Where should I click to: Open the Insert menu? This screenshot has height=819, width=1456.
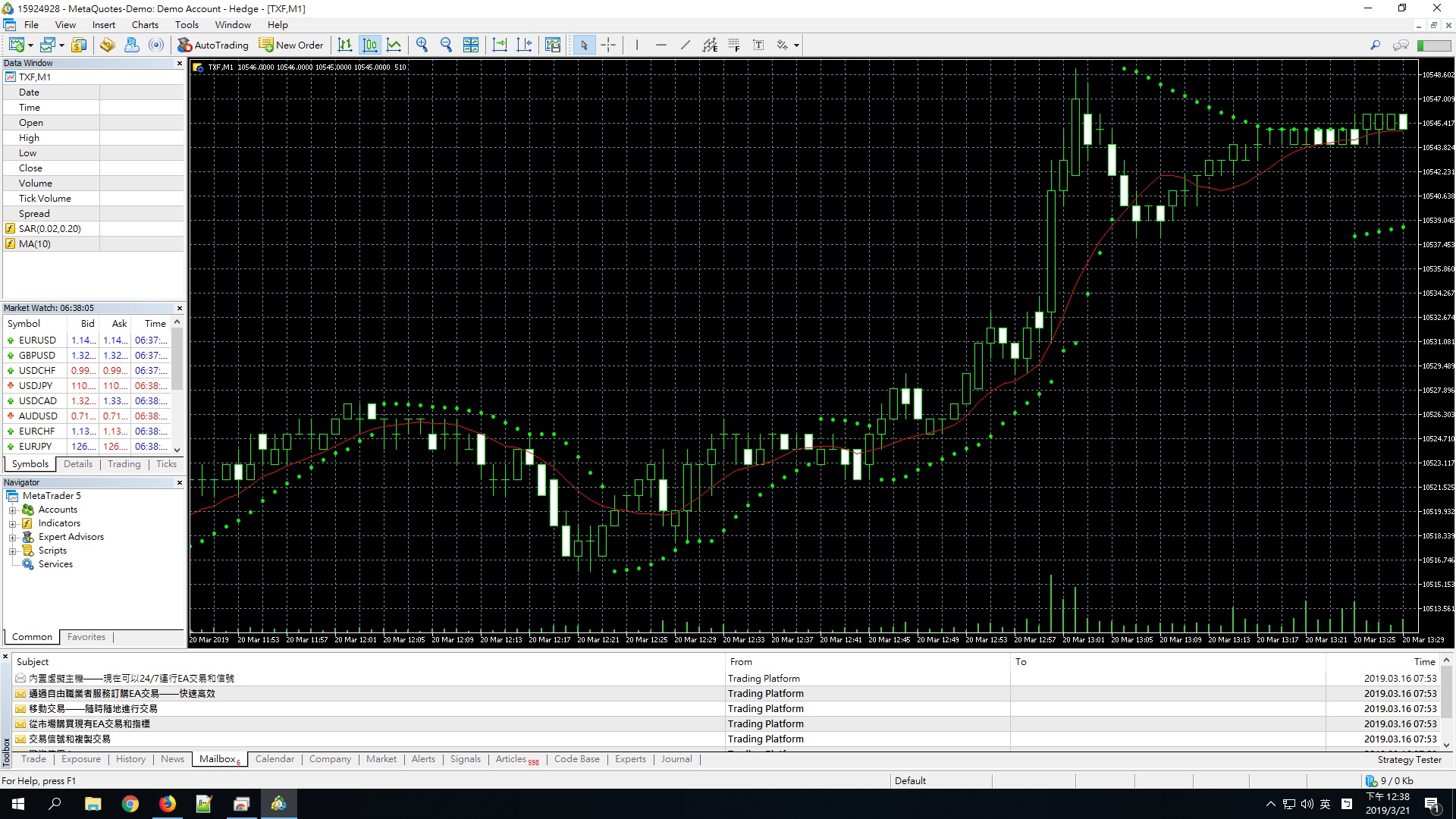pyautogui.click(x=104, y=24)
